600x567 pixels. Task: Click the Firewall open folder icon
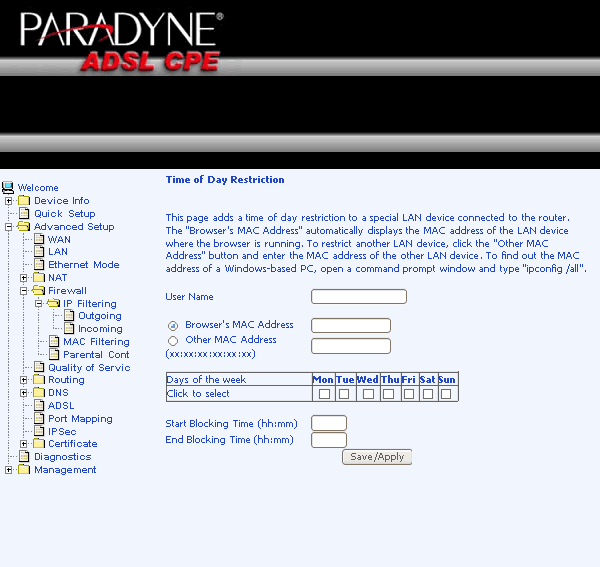[39, 290]
